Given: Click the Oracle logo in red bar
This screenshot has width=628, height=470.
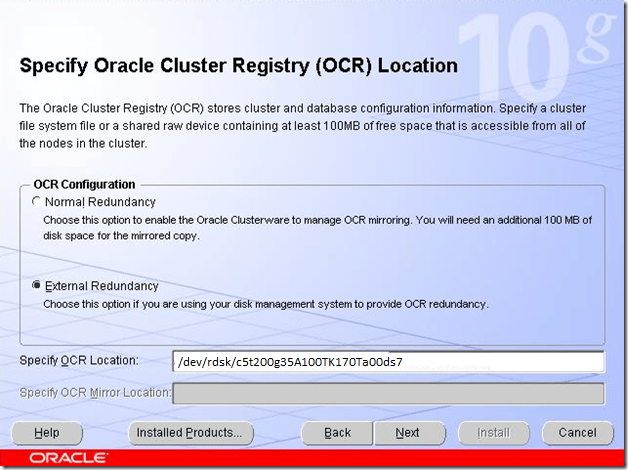Looking at the screenshot, I should coord(68,458).
